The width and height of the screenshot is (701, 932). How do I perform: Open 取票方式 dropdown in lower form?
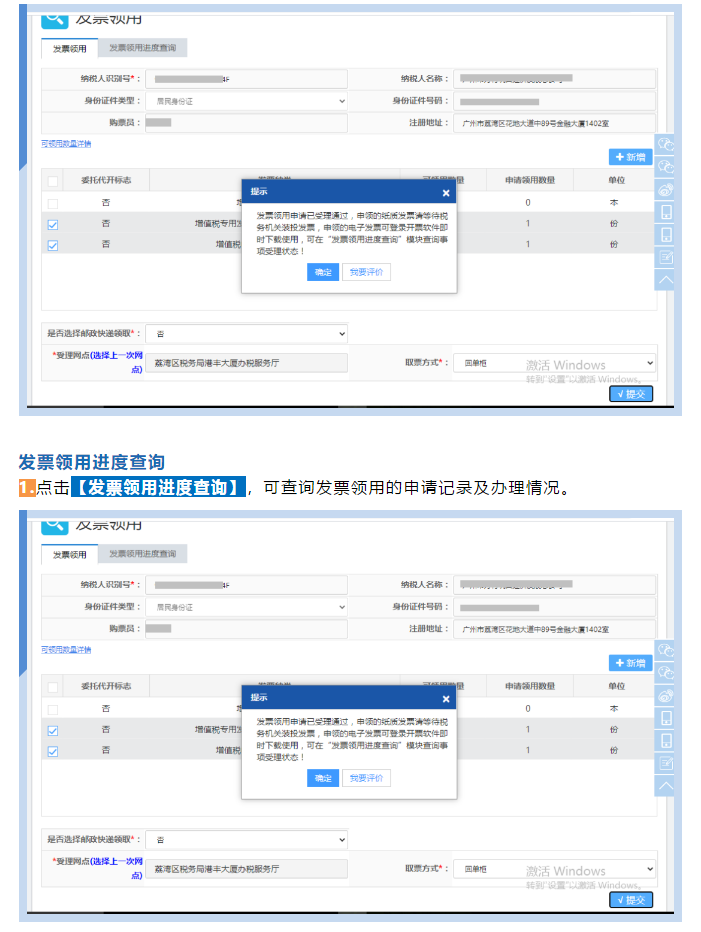(554, 870)
